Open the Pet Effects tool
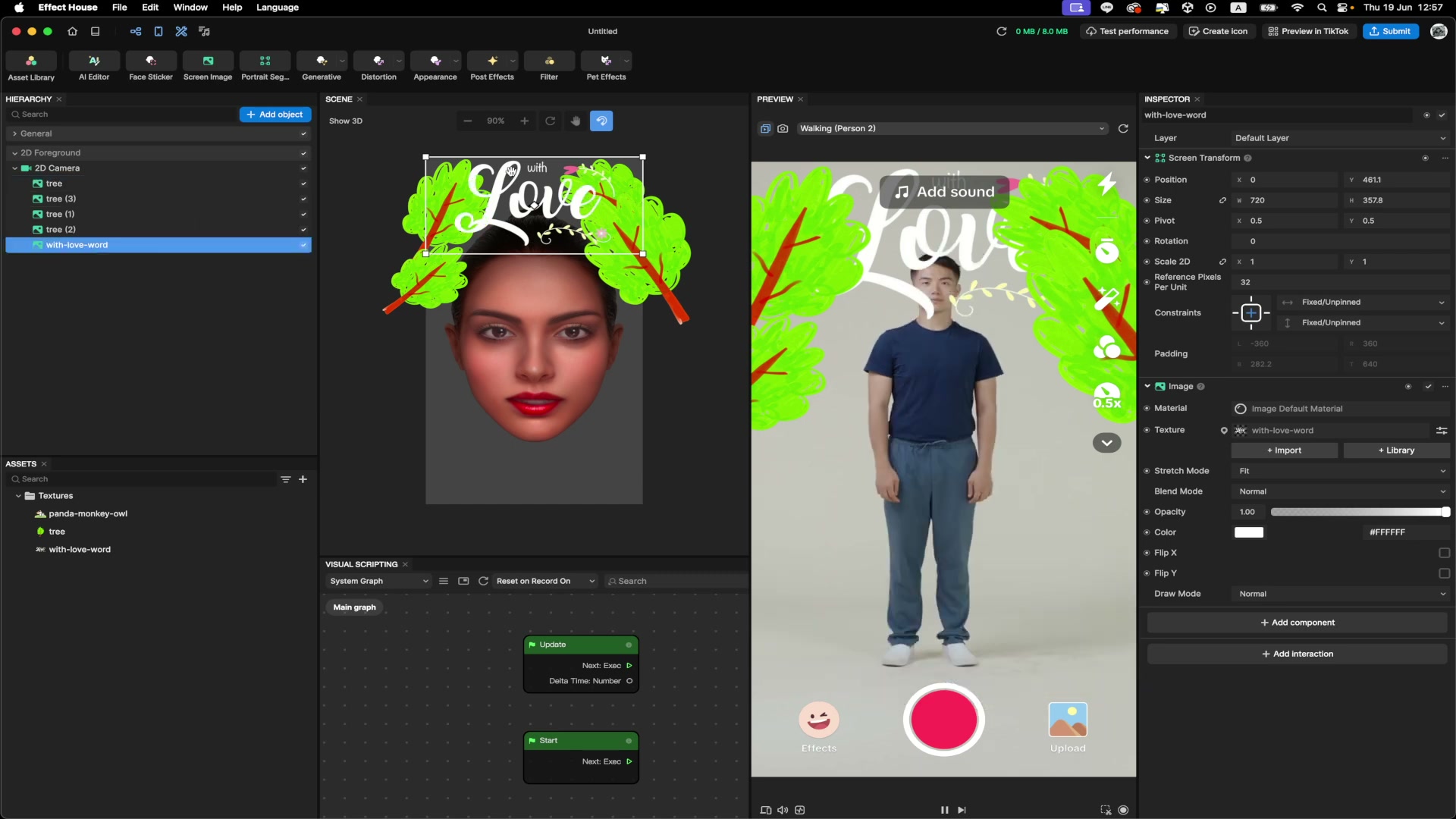Image resolution: width=1456 pixels, height=819 pixels. click(606, 66)
